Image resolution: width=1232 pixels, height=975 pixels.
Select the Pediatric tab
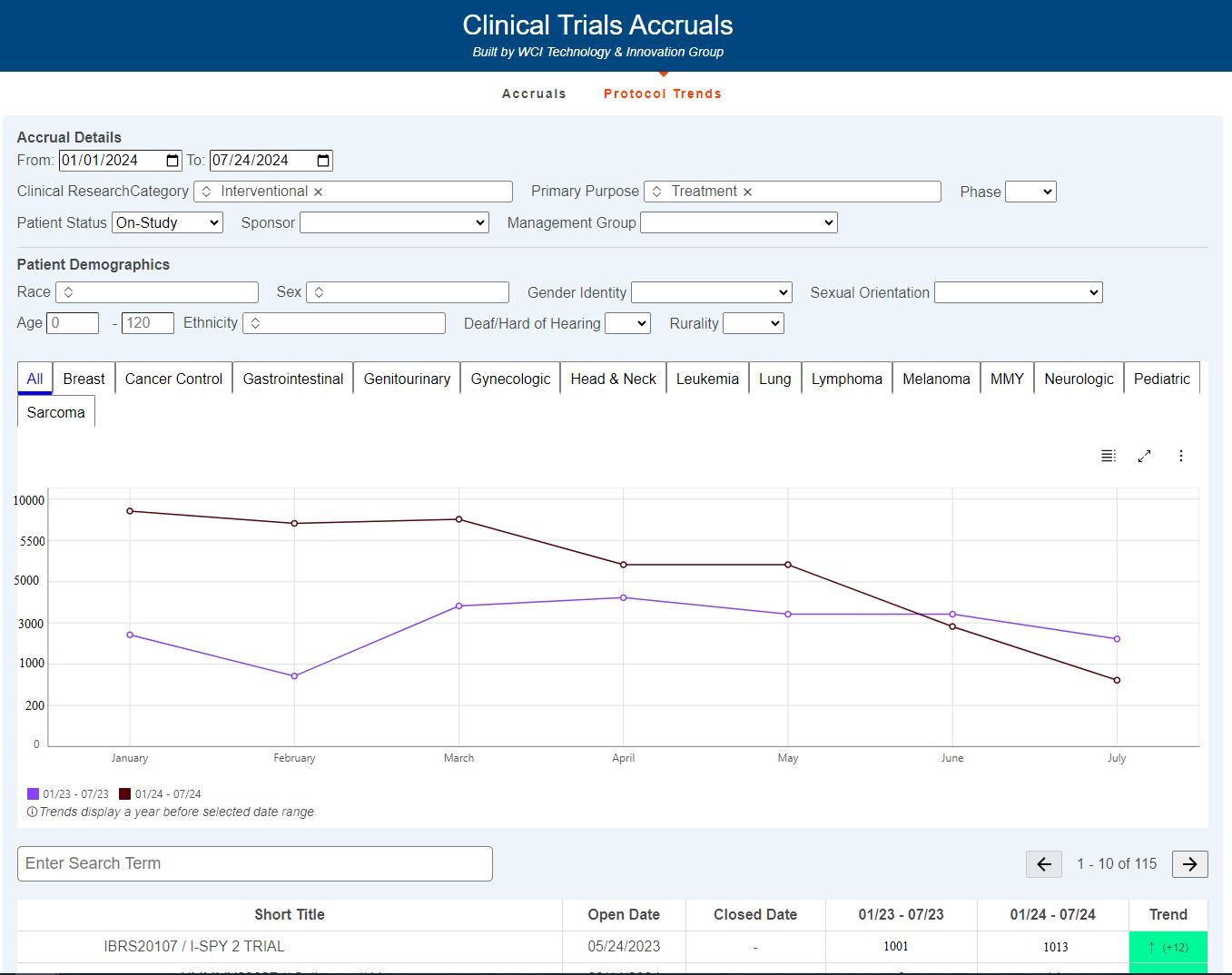pos(1162,379)
